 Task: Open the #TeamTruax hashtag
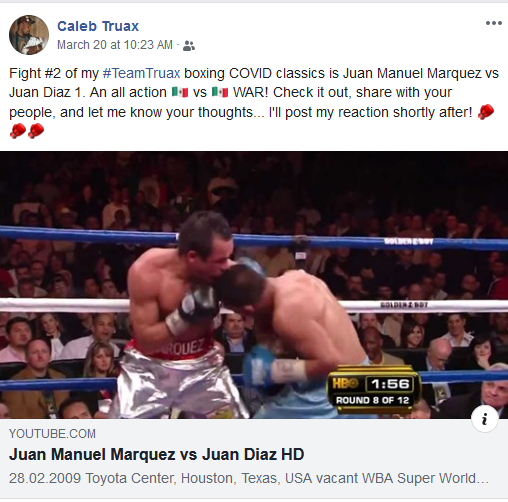tap(141, 73)
